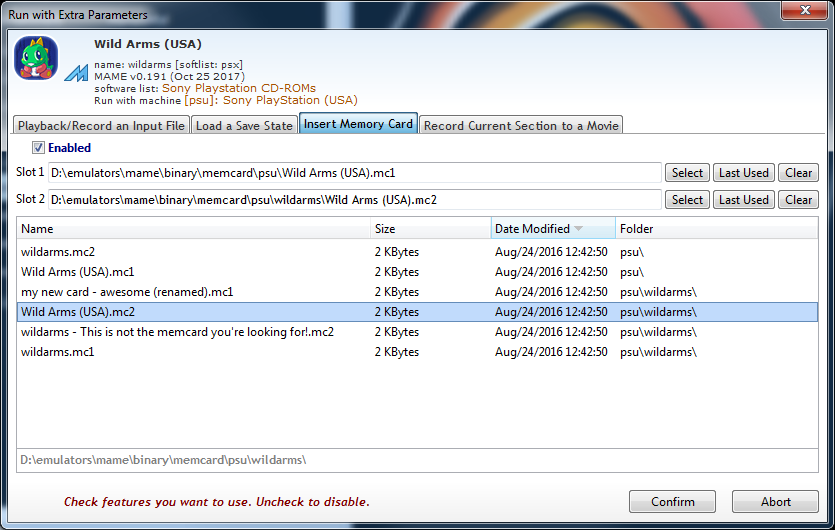835x530 pixels.
Task: Clear the Slot 1 memory card path
Action: 798,173
